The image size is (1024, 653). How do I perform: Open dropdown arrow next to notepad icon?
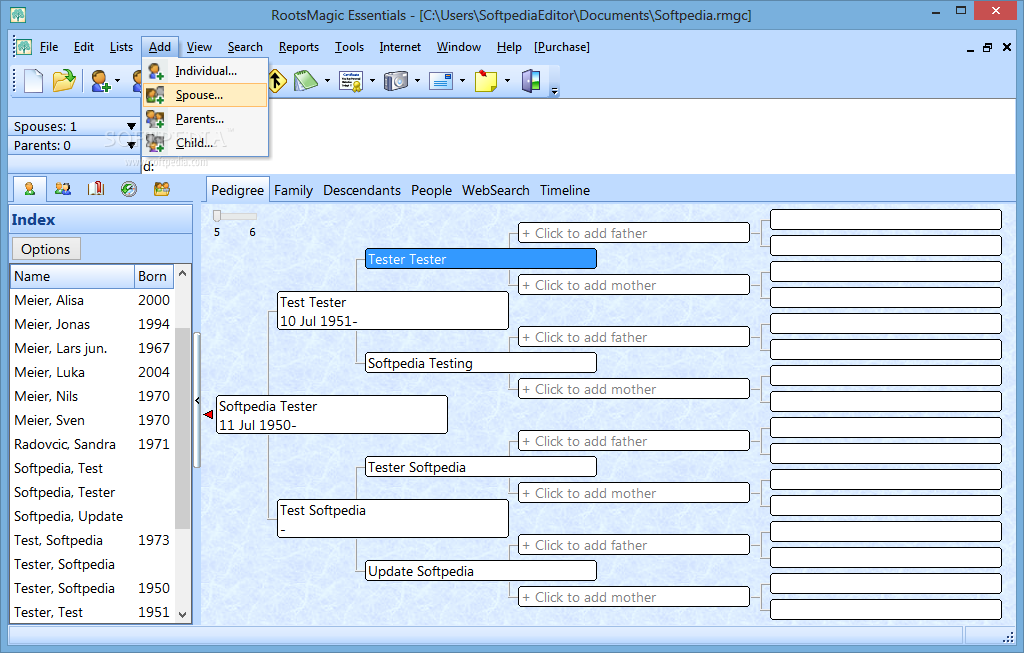coord(327,81)
